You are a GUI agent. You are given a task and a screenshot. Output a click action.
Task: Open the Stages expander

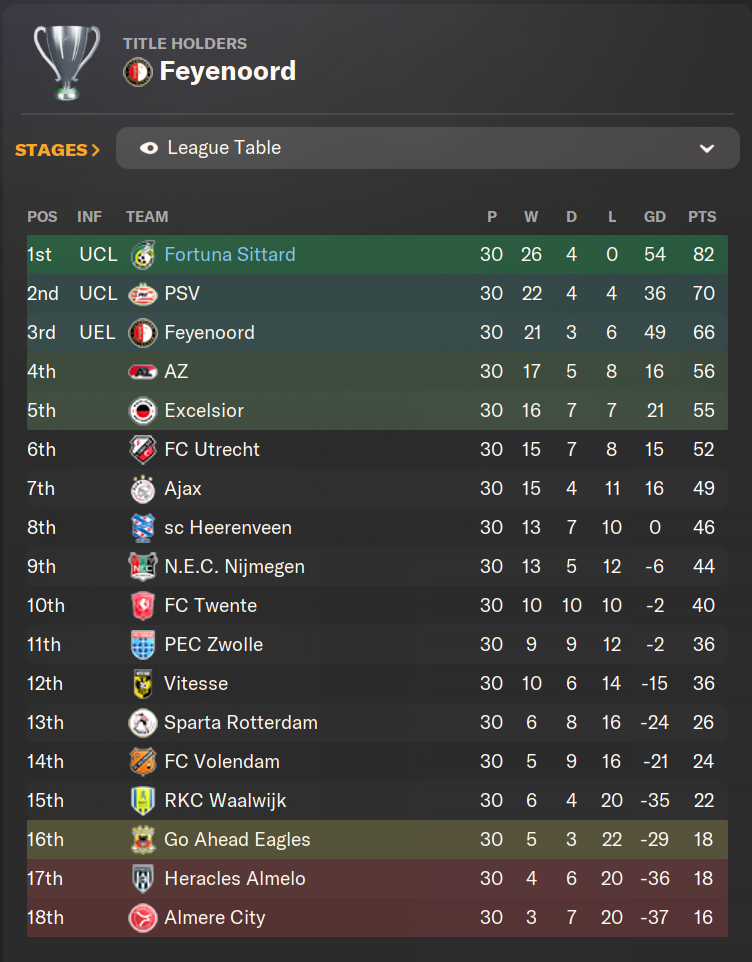click(57, 150)
